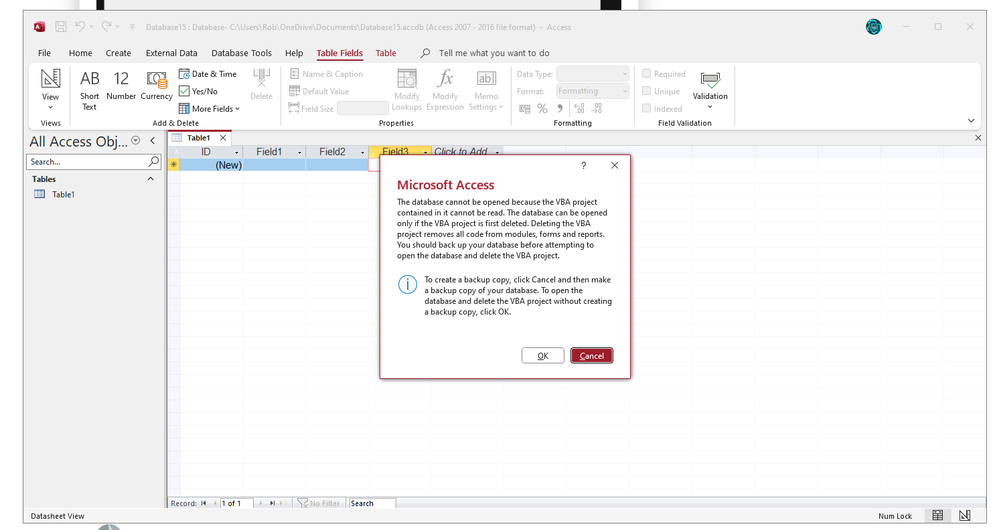Open the Format combo box
The width and height of the screenshot is (999, 530).
pos(593,91)
